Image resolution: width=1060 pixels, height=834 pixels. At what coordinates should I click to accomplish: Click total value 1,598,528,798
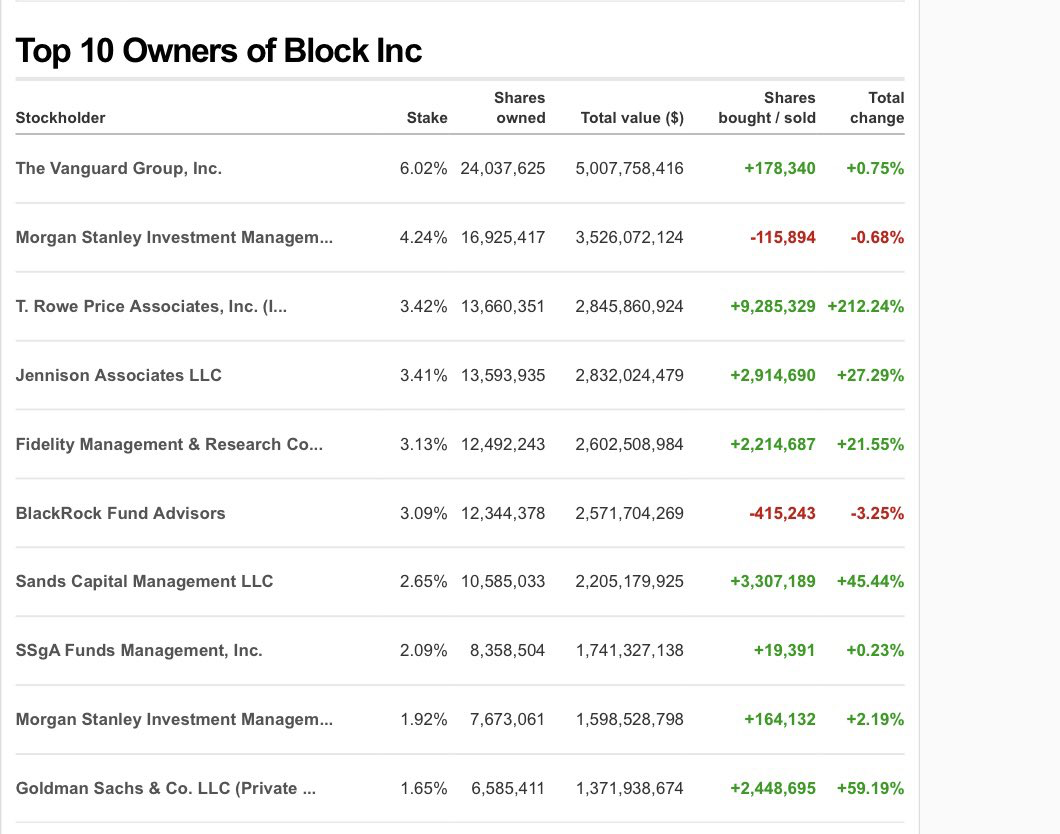tap(629, 719)
